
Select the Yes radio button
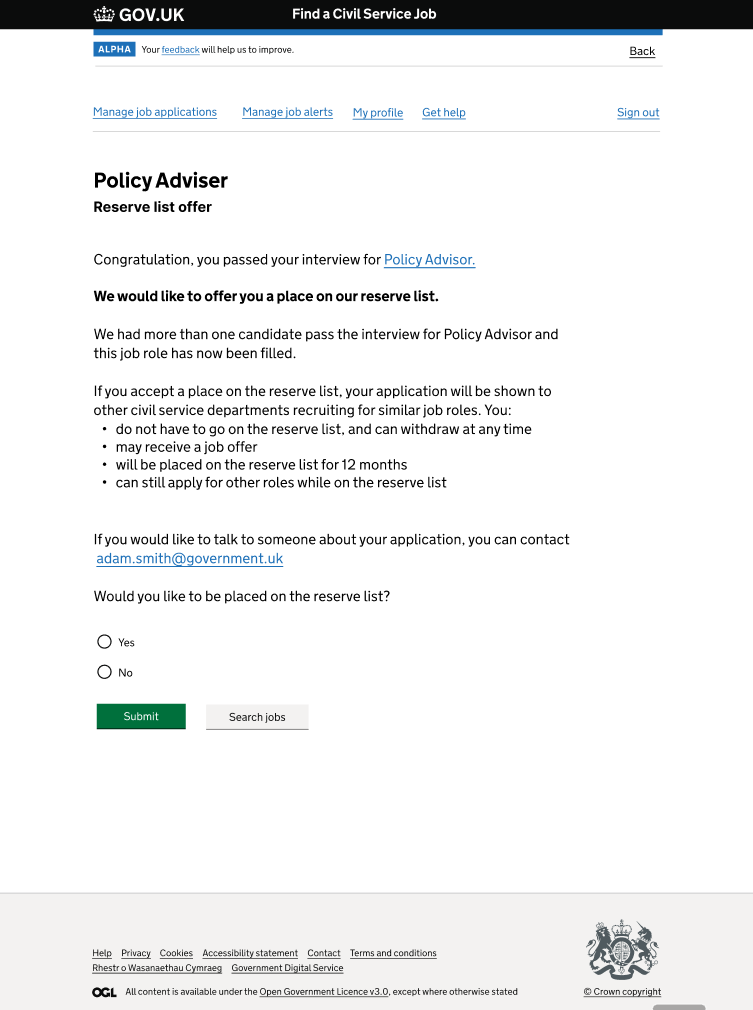click(x=104, y=642)
